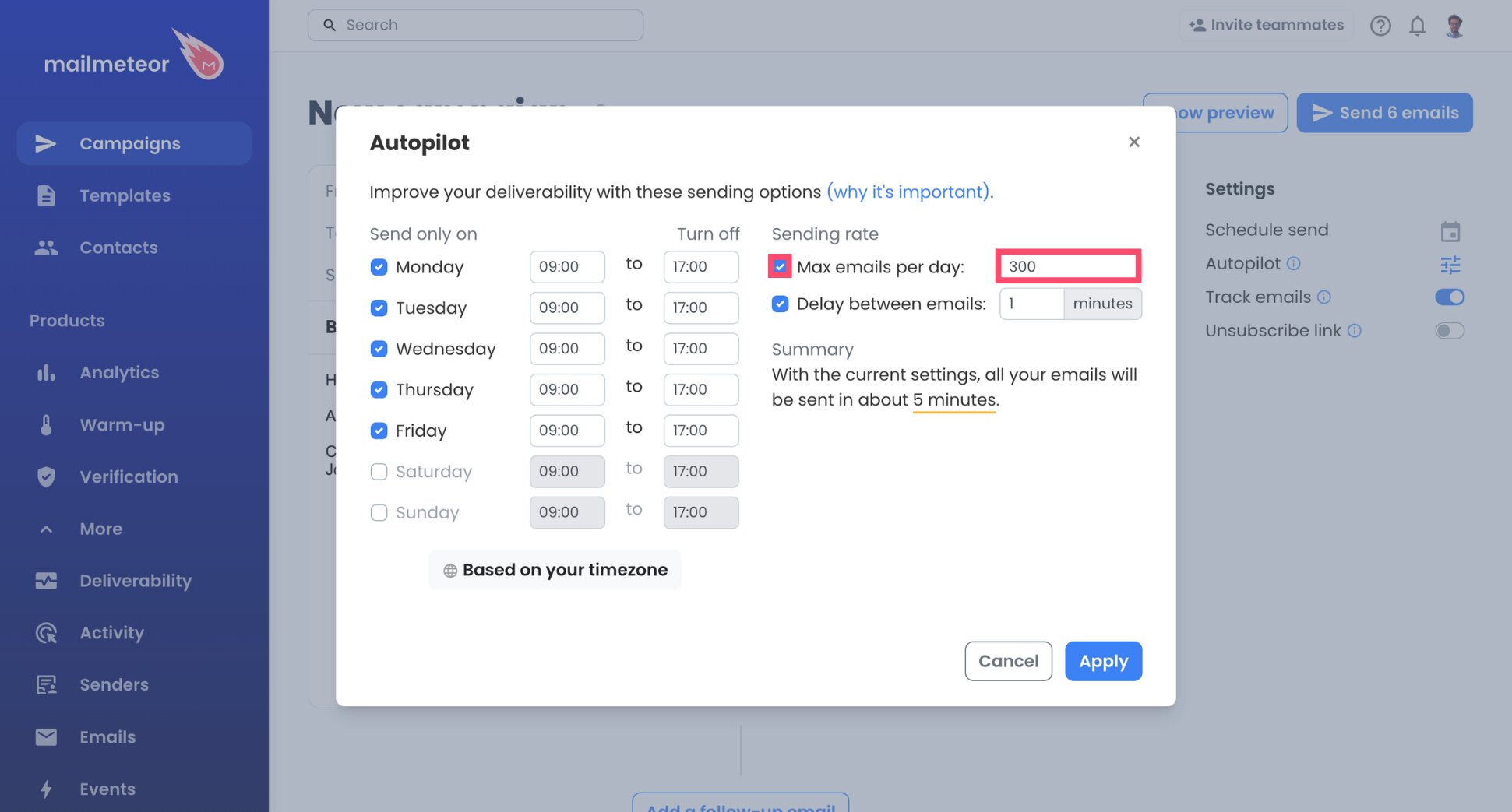Enable the Saturday checkbox

(379, 472)
